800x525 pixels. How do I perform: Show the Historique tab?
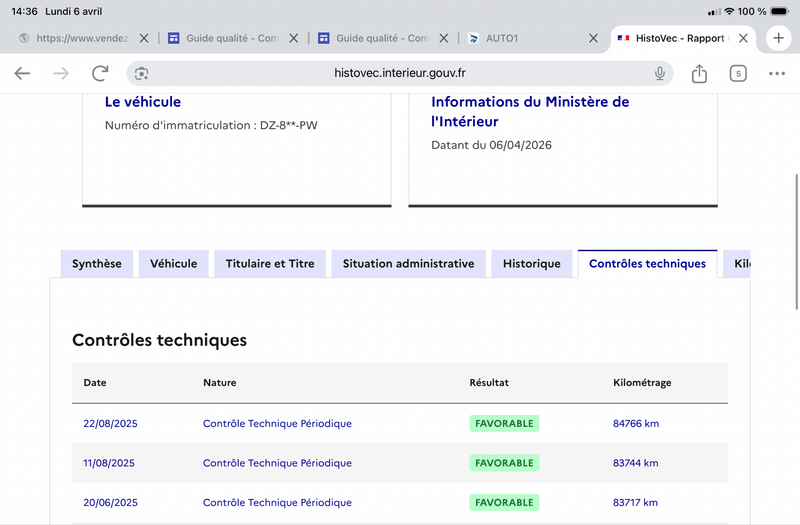tap(531, 264)
